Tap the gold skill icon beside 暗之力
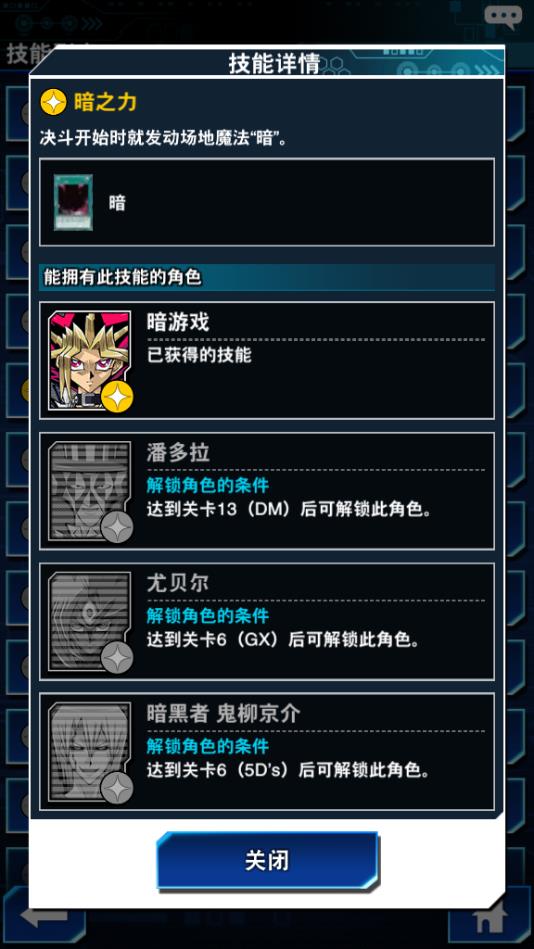The height and width of the screenshot is (949, 534). click(53, 102)
